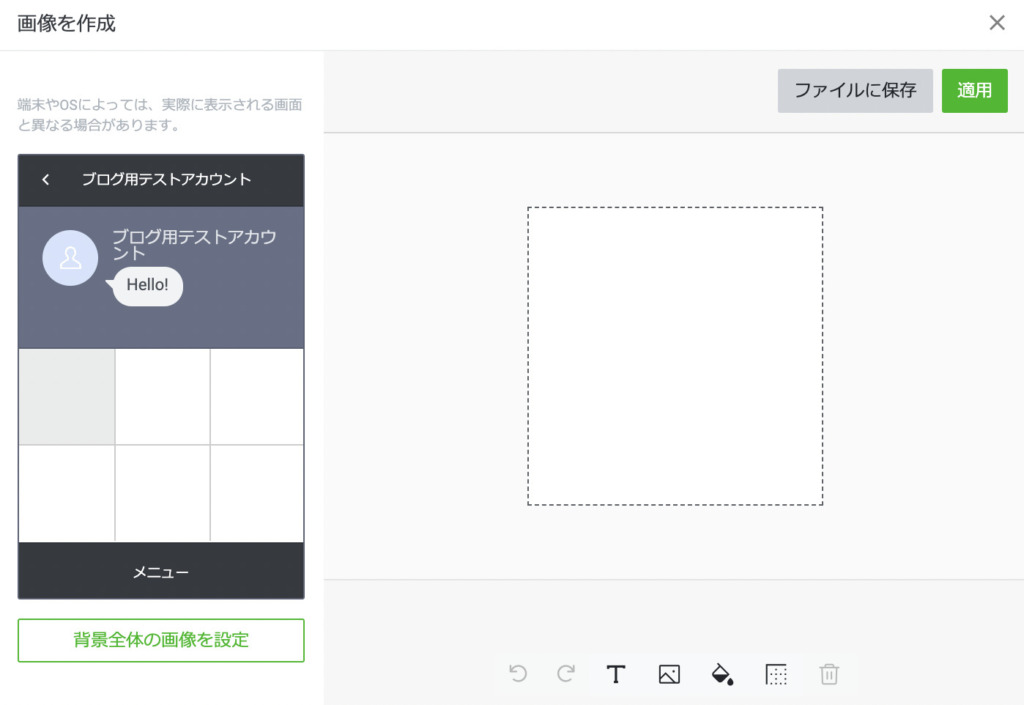Select the top-middle rich menu cell
This screenshot has height=705, width=1024.
[x=162, y=396]
